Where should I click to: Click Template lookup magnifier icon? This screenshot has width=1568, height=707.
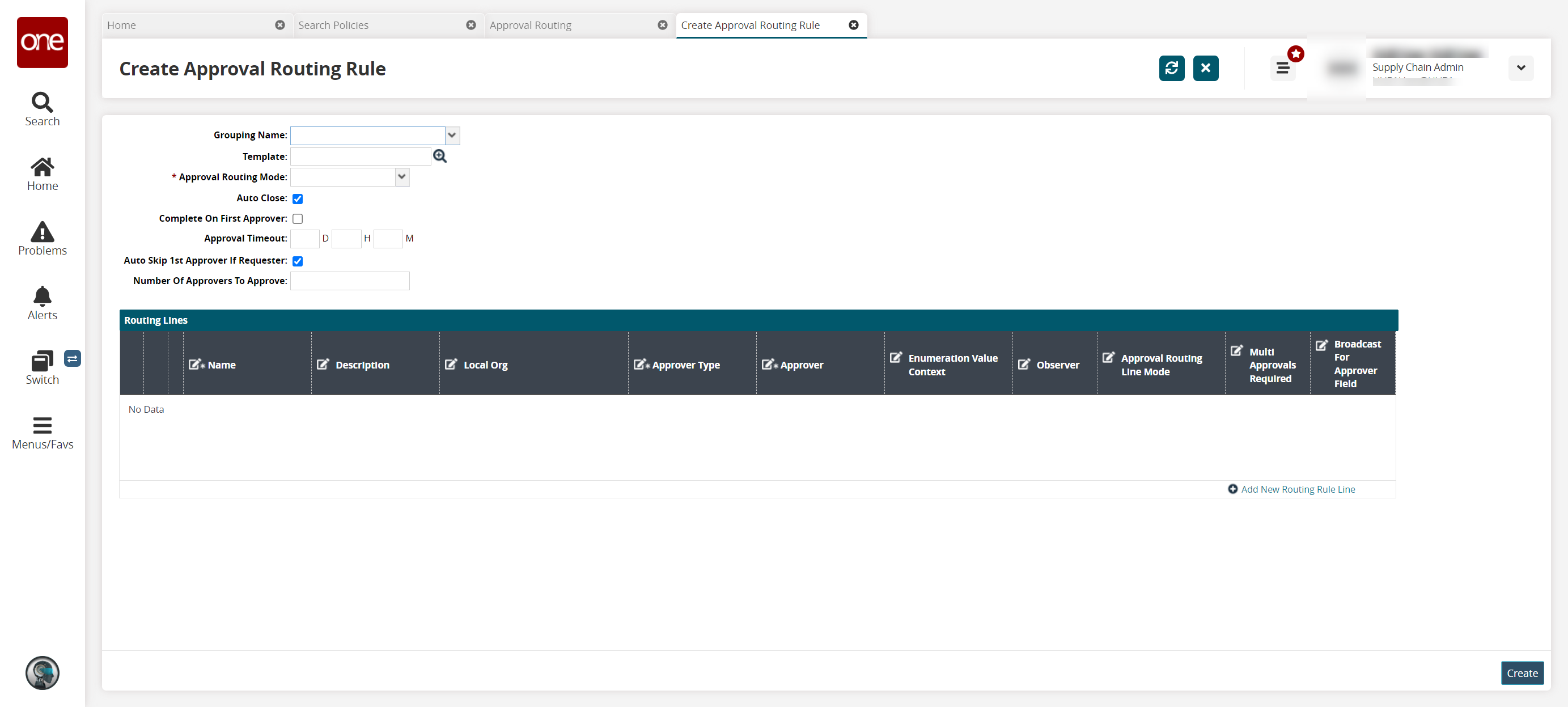(x=439, y=156)
